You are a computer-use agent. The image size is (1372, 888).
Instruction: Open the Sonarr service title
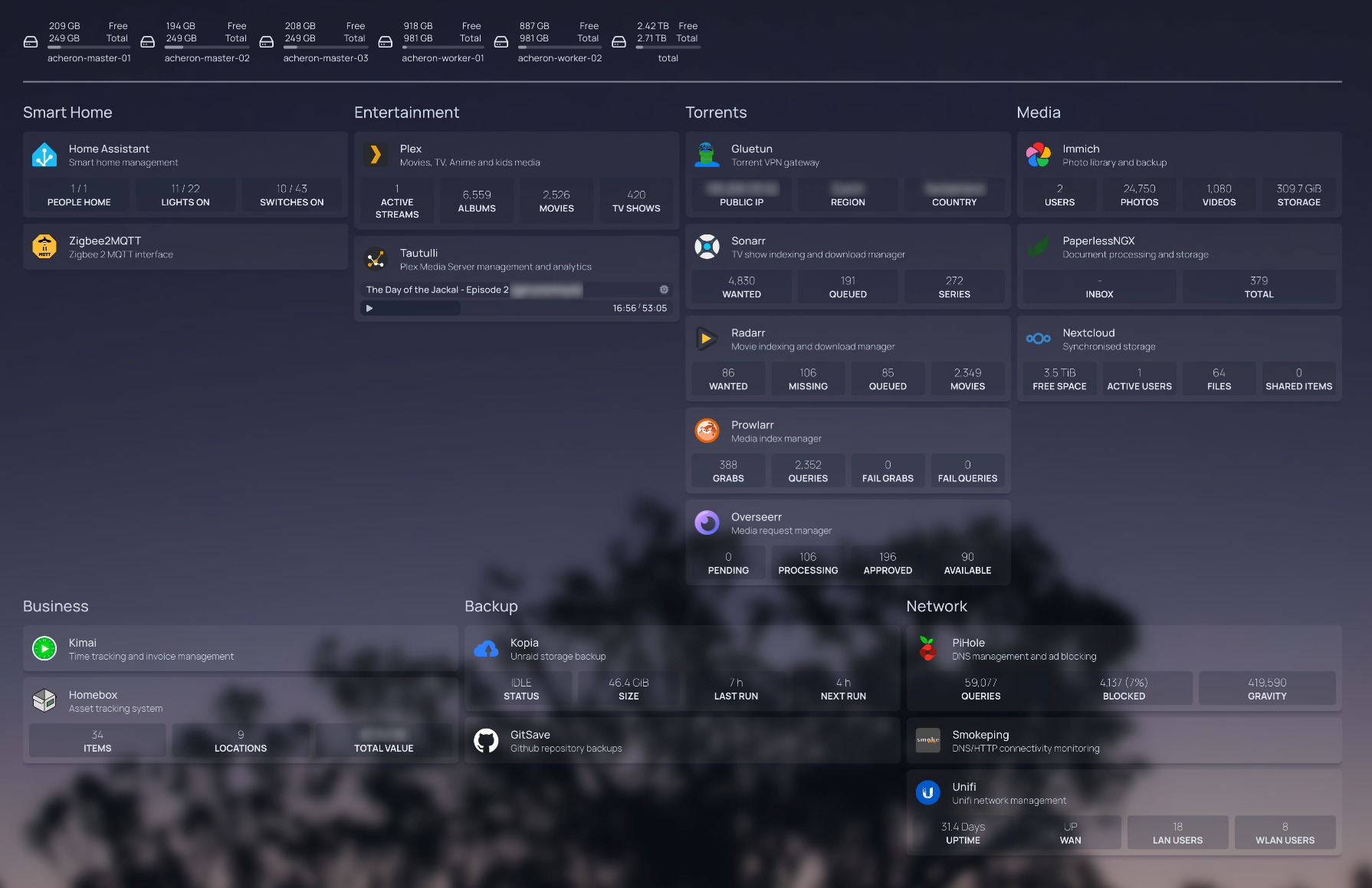pyautogui.click(x=748, y=241)
